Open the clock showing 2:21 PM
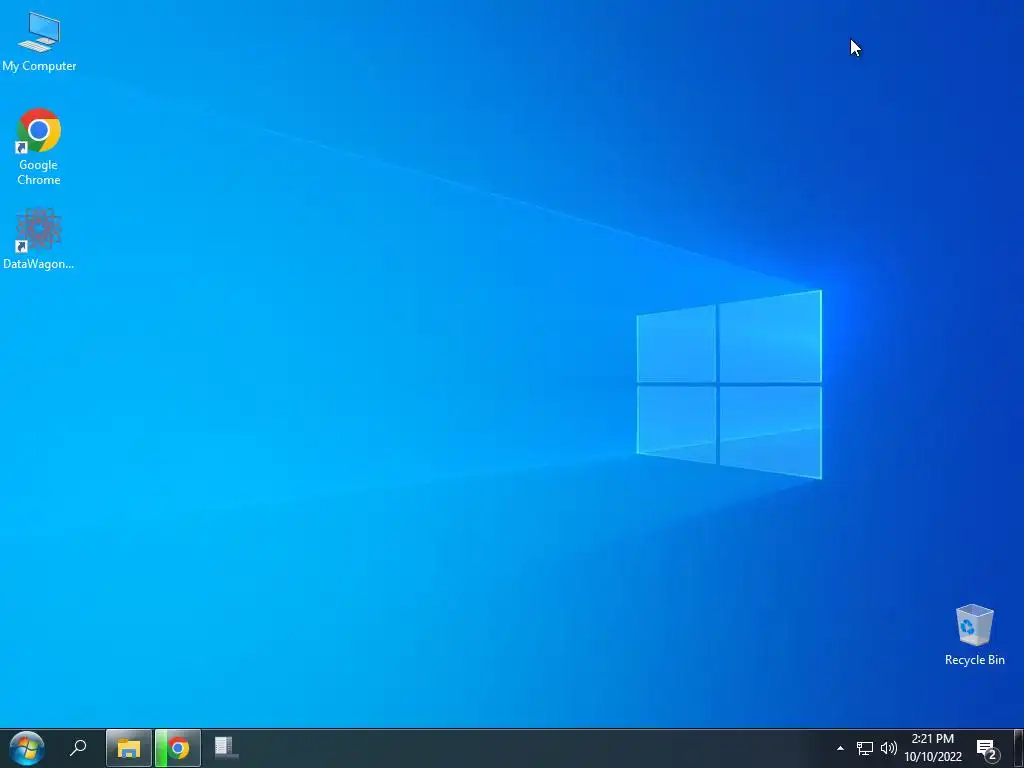This screenshot has height=768, width=1024. pos(933,748)
